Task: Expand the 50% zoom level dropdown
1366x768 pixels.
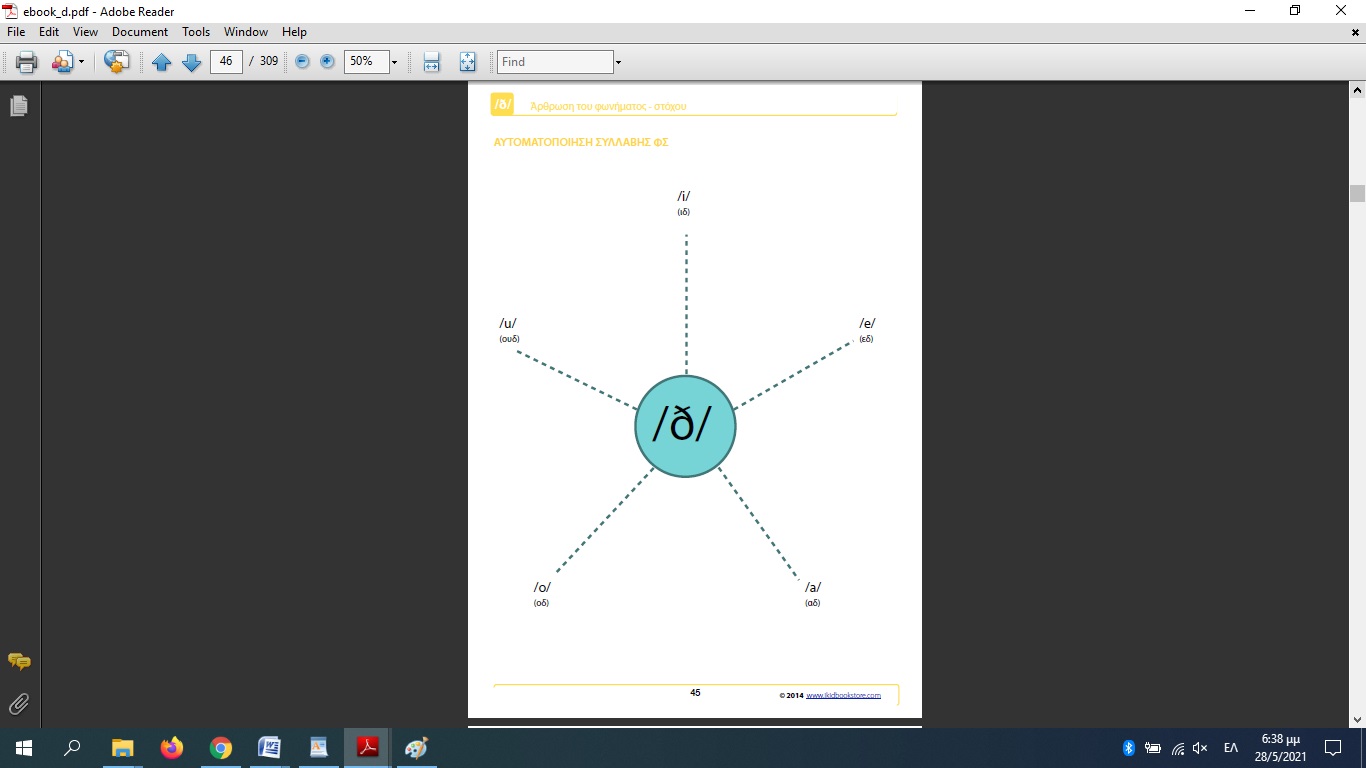Action: [x=394, y=62]
